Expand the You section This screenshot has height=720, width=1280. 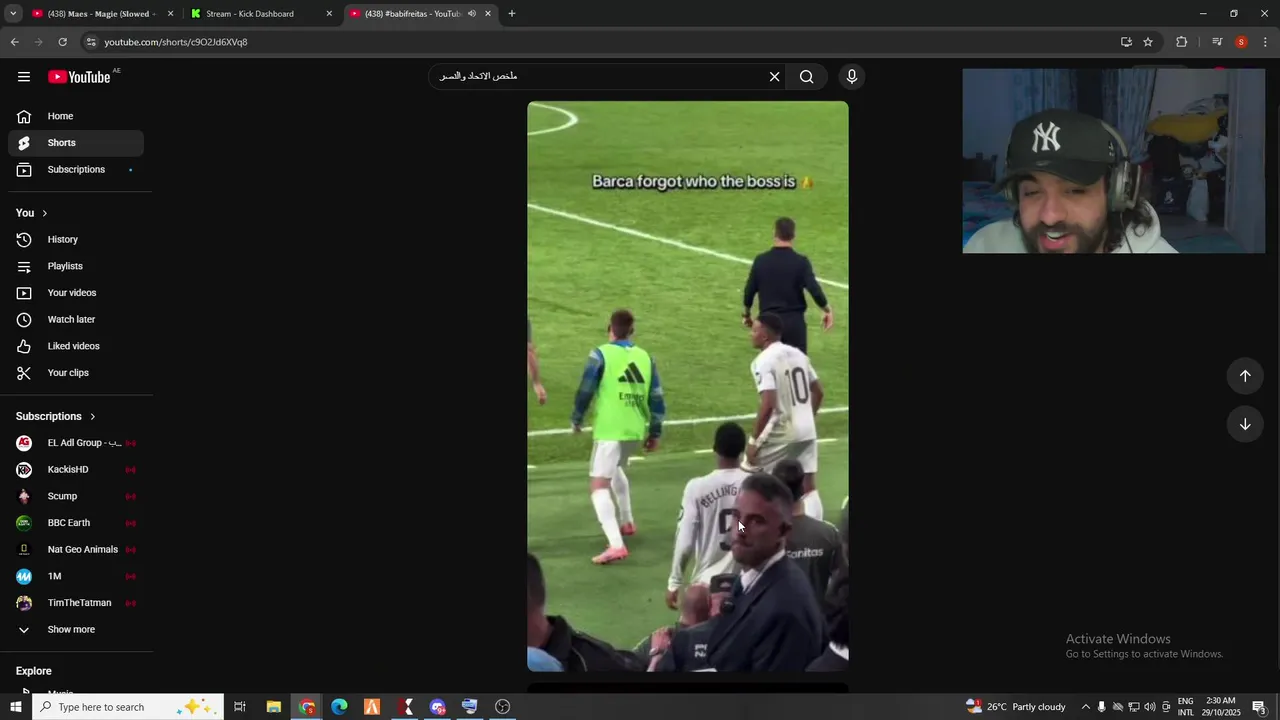[x=32, y=213]
